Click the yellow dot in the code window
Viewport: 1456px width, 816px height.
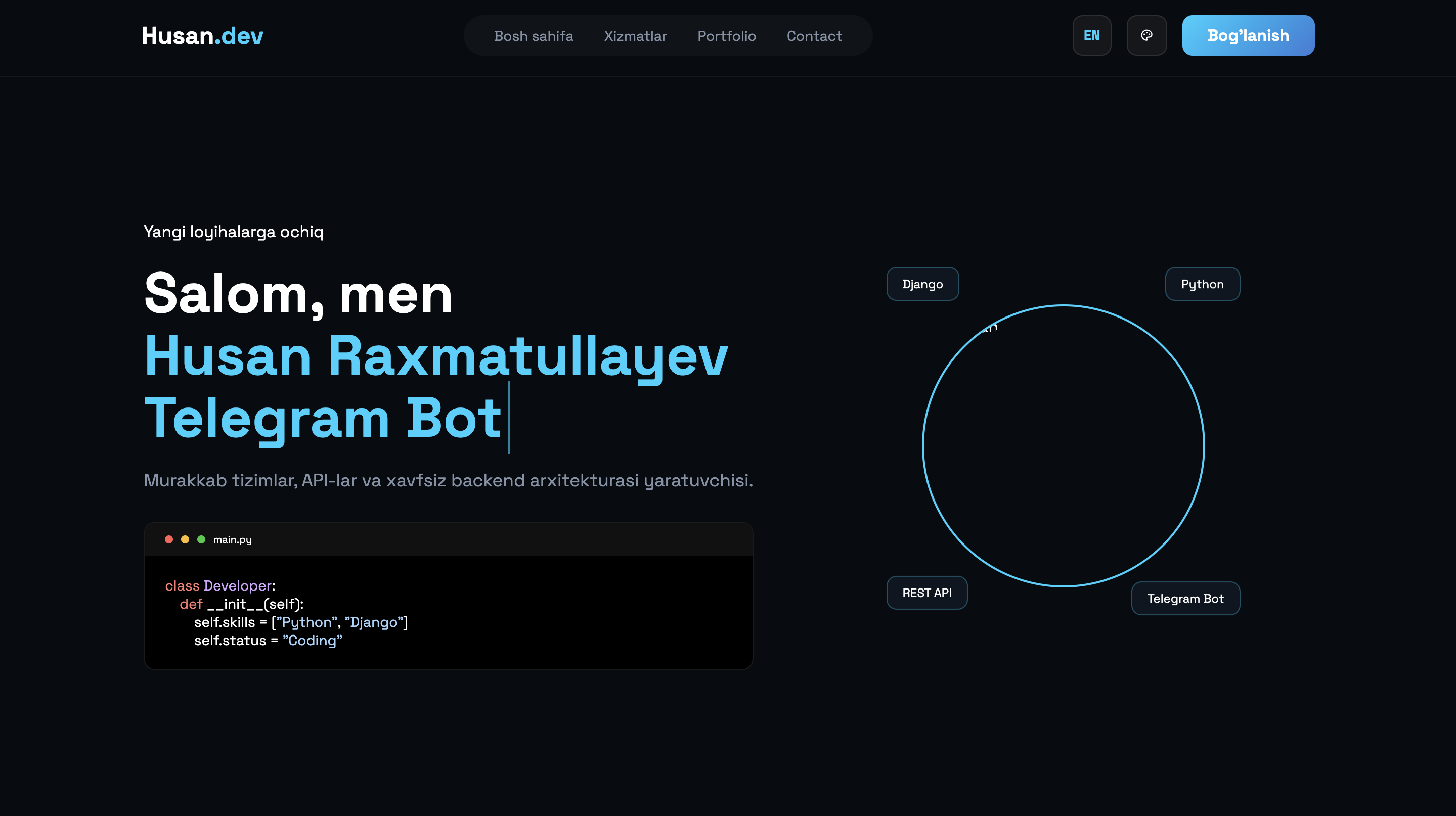(185, 539)
